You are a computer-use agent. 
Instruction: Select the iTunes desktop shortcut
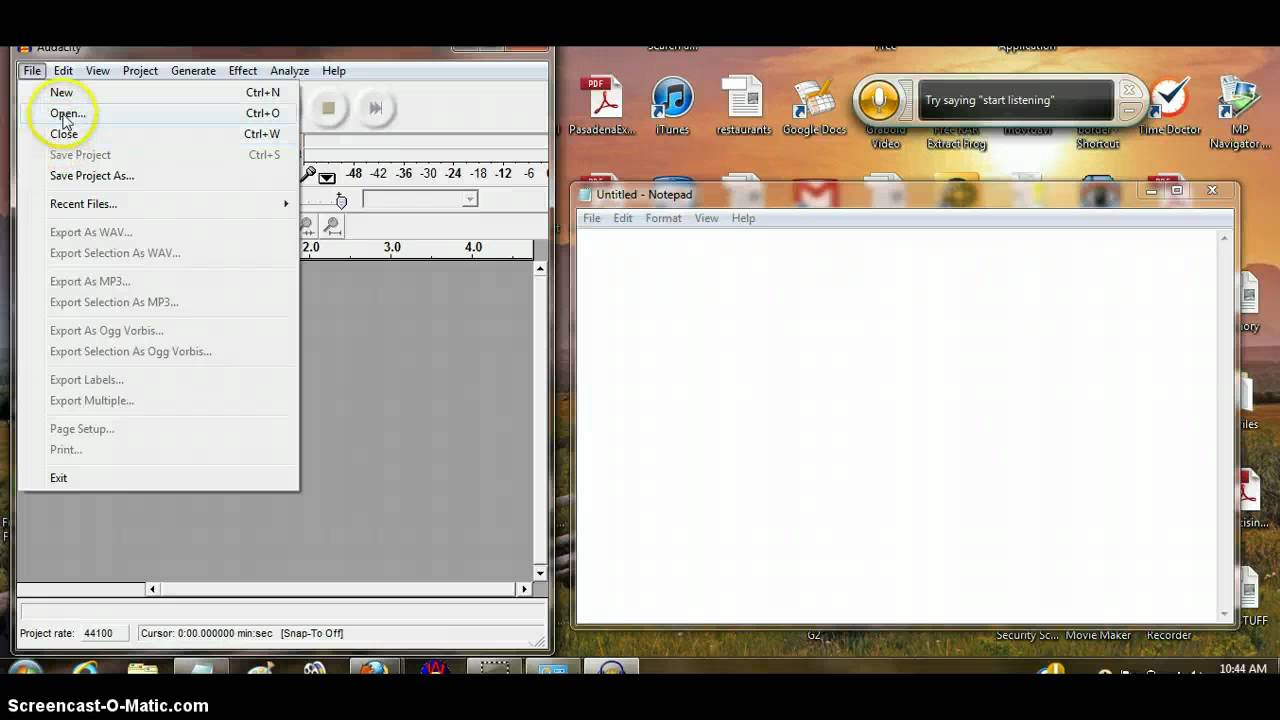point(672,106)
